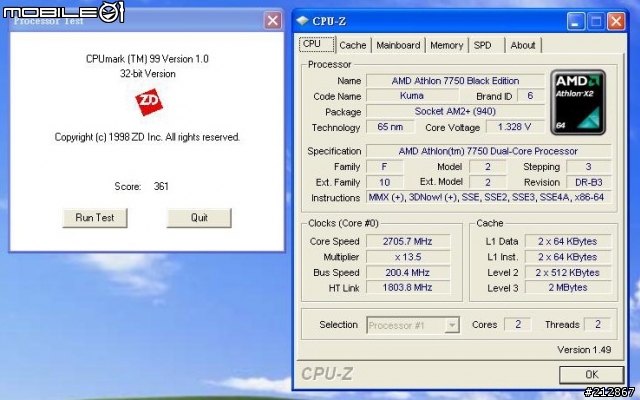Close the CPU-Z window

tap(616, 21)
